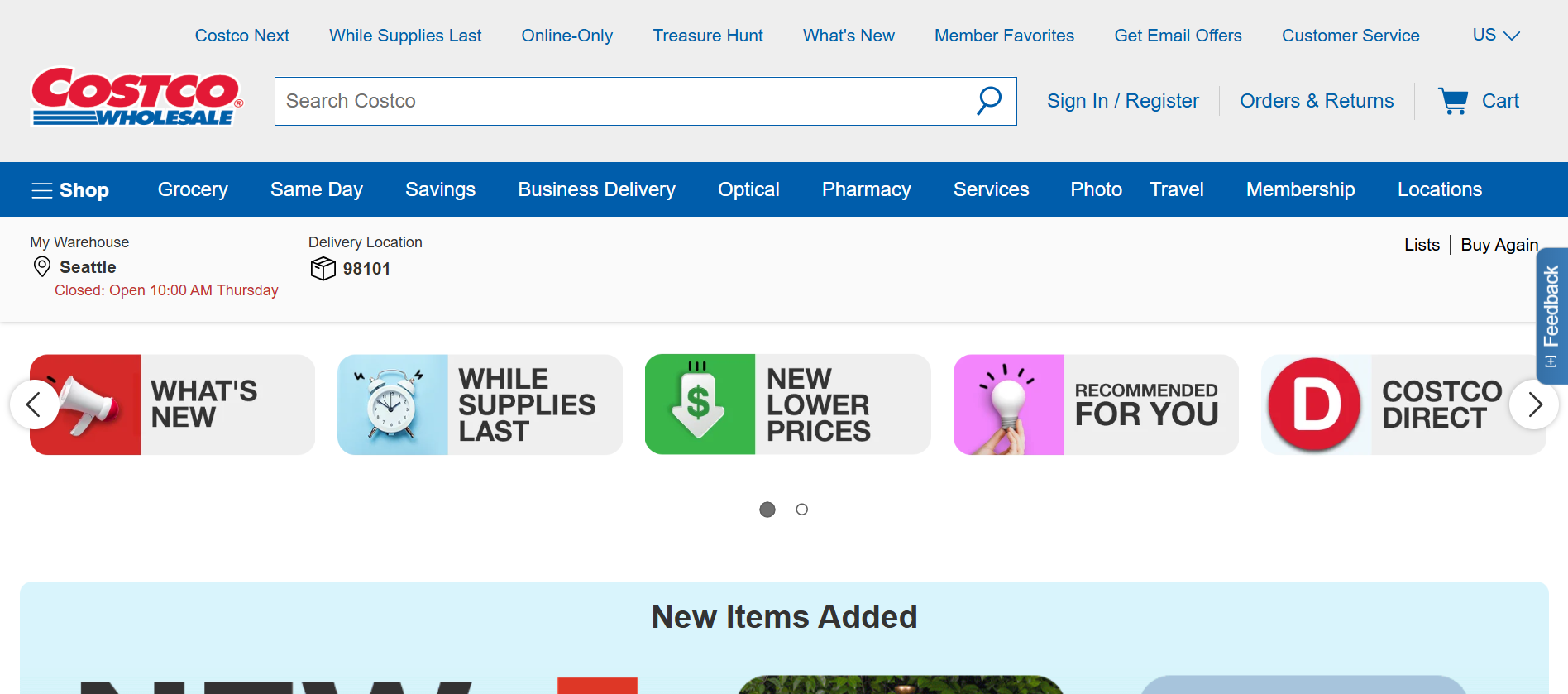Image resolution: width=1568 pixels, height=694 pixels.
Task: Open the While Supplies Last tile
Action: point(480,404)
